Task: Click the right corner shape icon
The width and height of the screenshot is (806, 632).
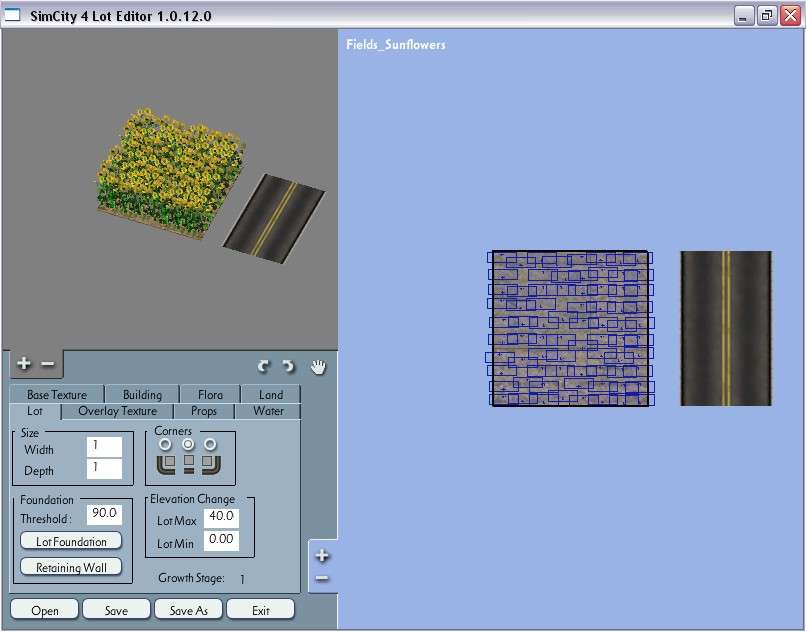Action: coord(211,464)
